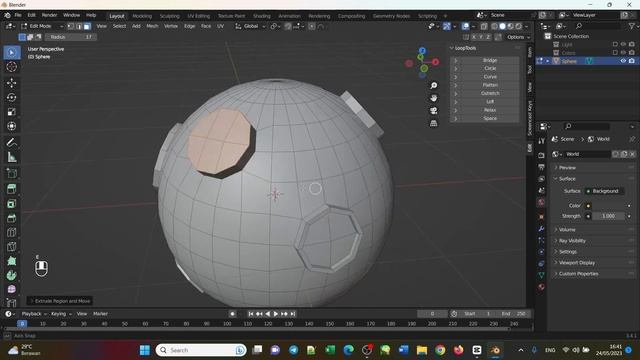The height and width of the screenshot is (360, 640).
Task: Select Vertex select mode
Action: [71, 26]
